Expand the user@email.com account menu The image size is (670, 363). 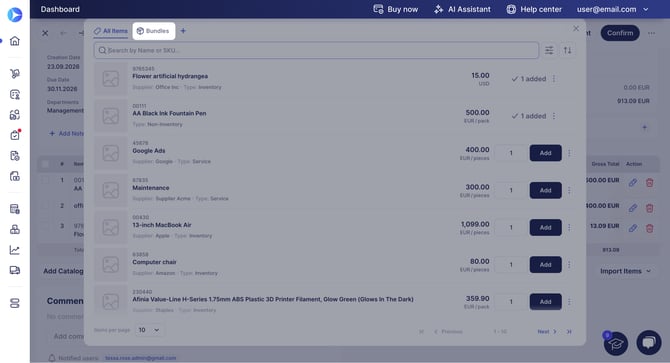click(x=612, y=9)
